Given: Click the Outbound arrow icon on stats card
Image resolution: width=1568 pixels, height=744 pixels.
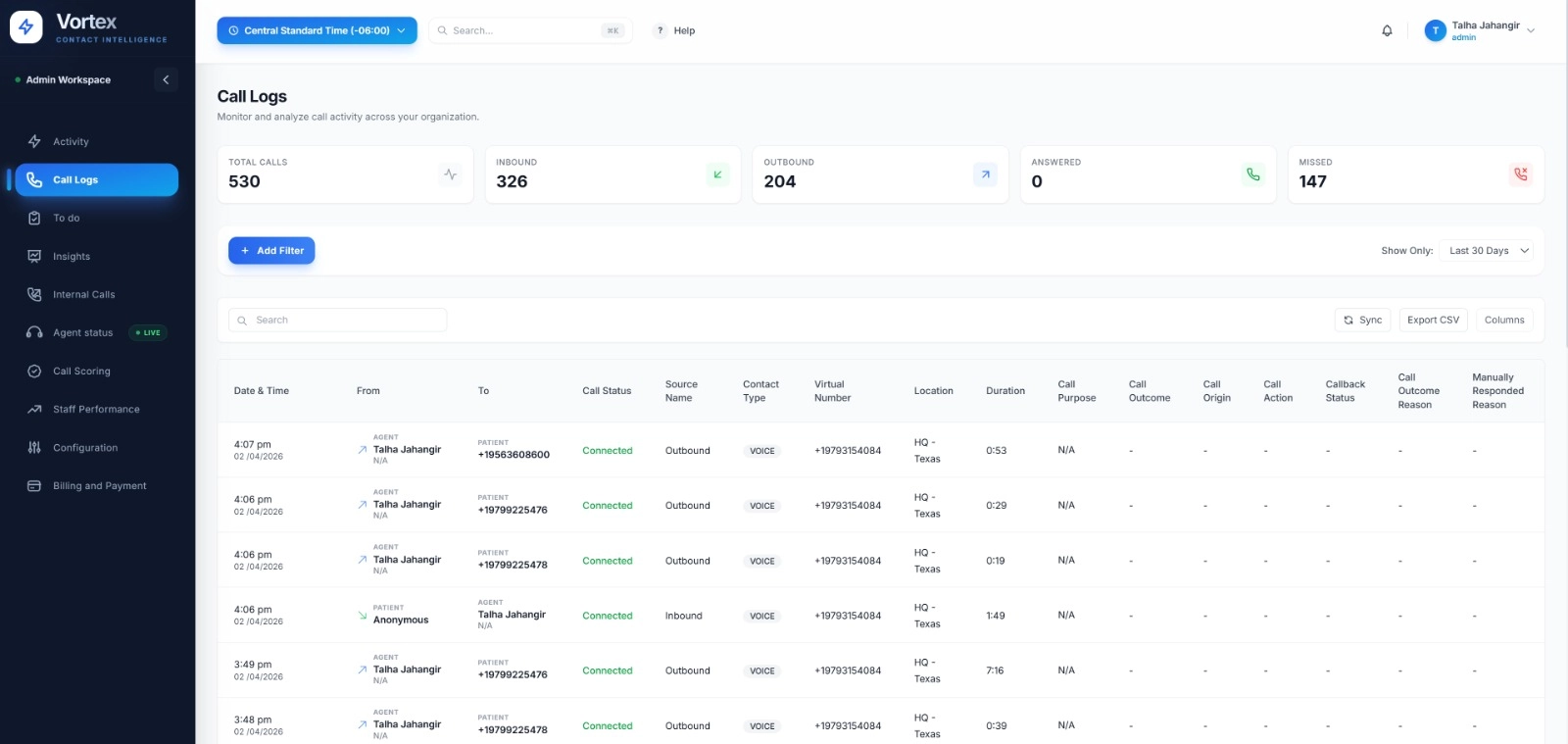Looking at the screenshot, I should [x=985, y=174].
